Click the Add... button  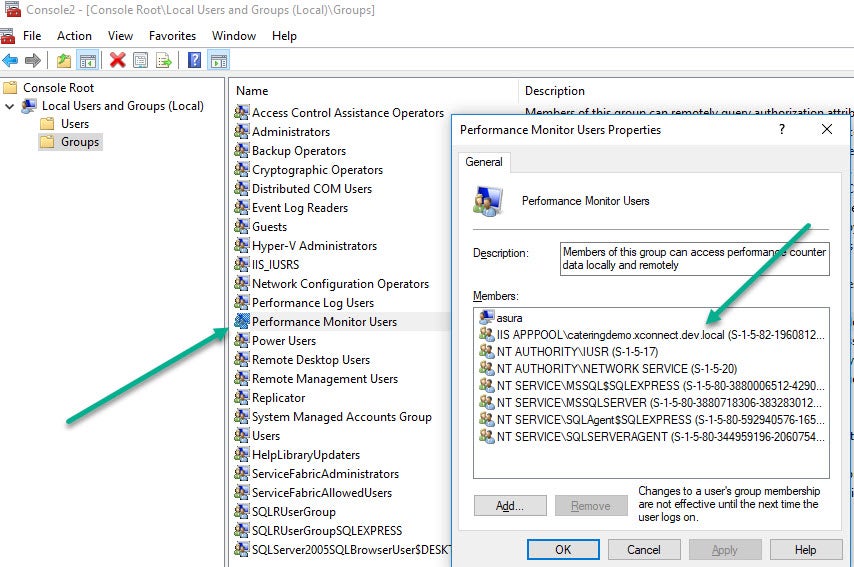(510, 505)
